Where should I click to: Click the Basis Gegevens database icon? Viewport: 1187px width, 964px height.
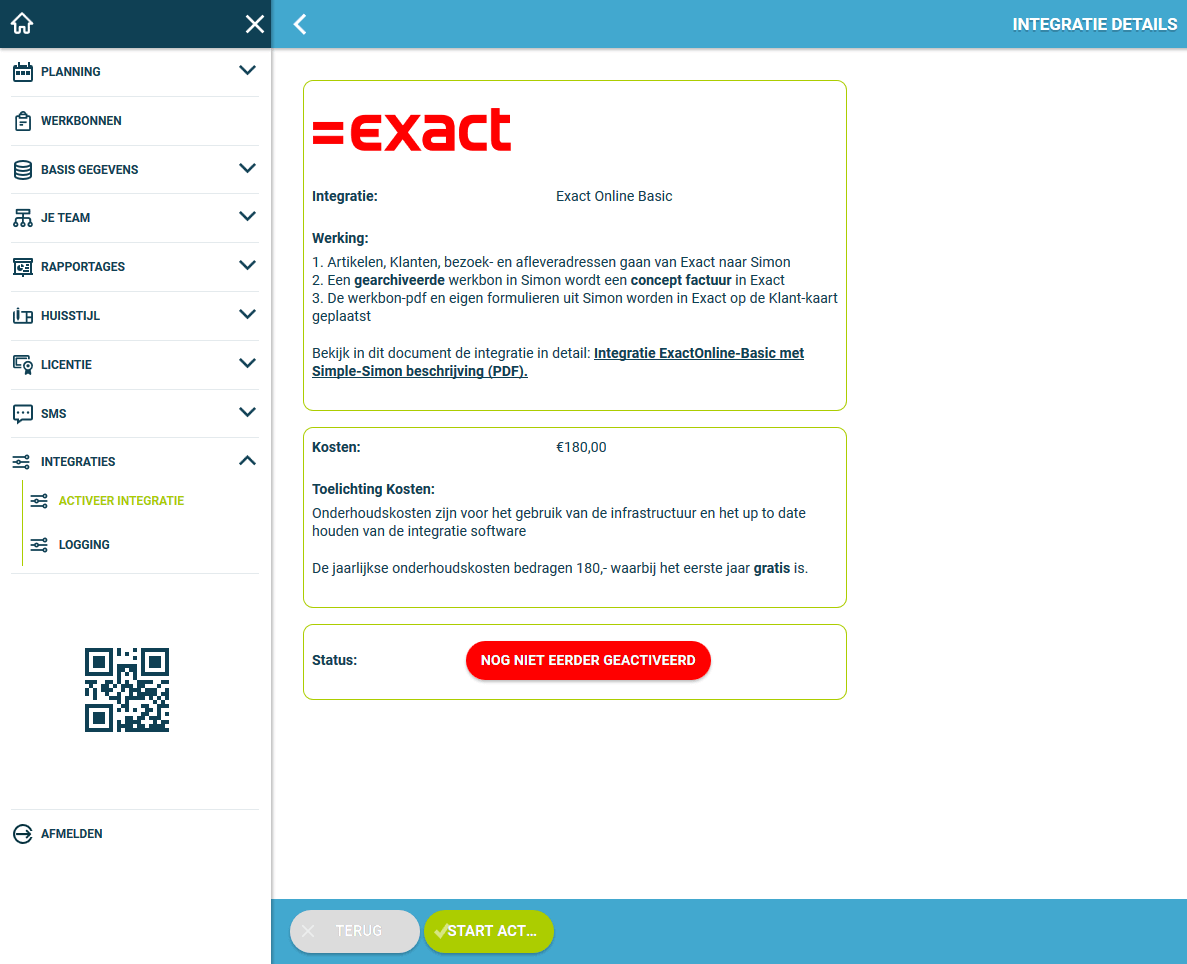[x=23, y=170]
